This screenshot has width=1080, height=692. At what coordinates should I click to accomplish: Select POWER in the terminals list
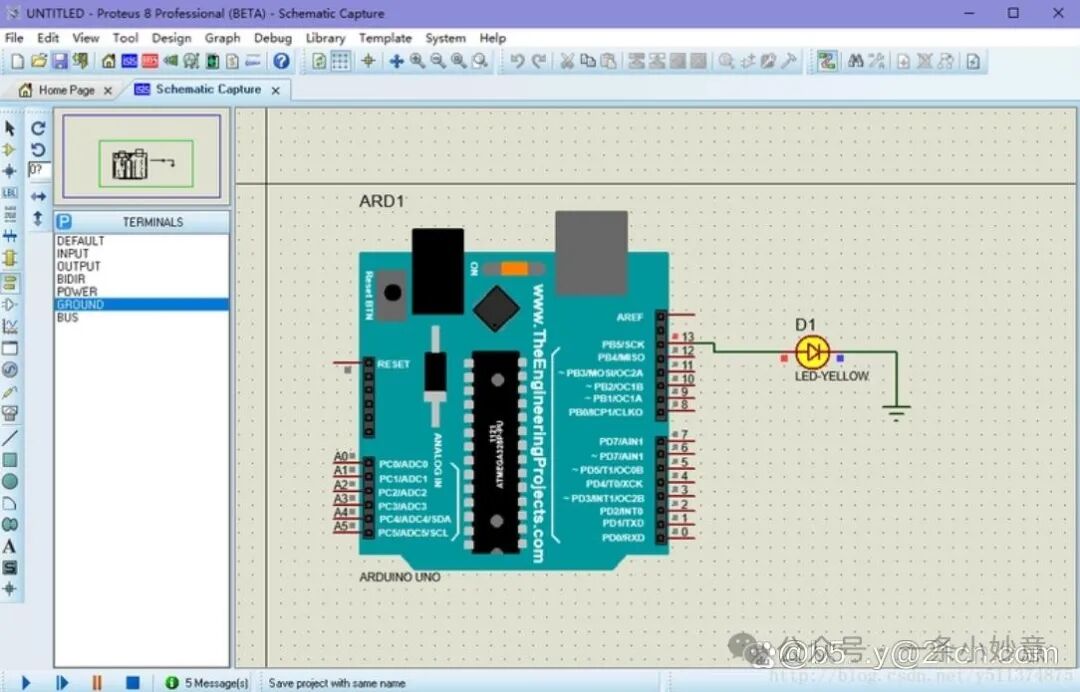coord(77,292)
